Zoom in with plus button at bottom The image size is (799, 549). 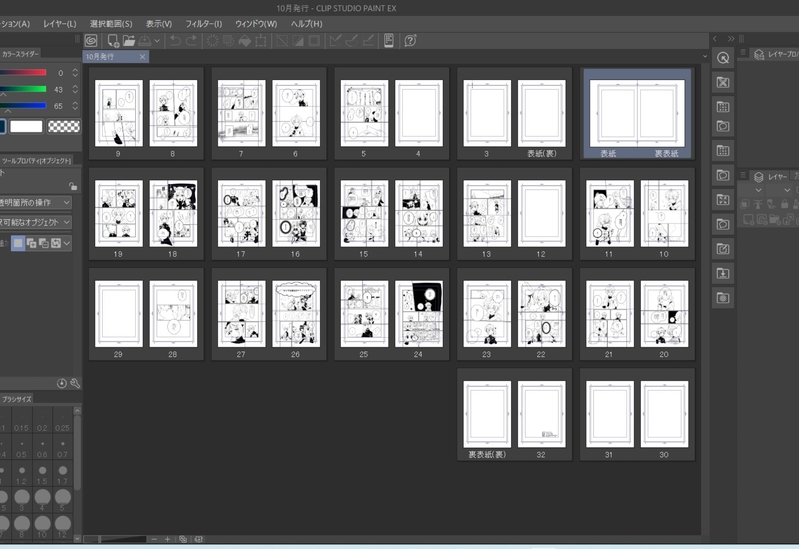pos(167,539)
